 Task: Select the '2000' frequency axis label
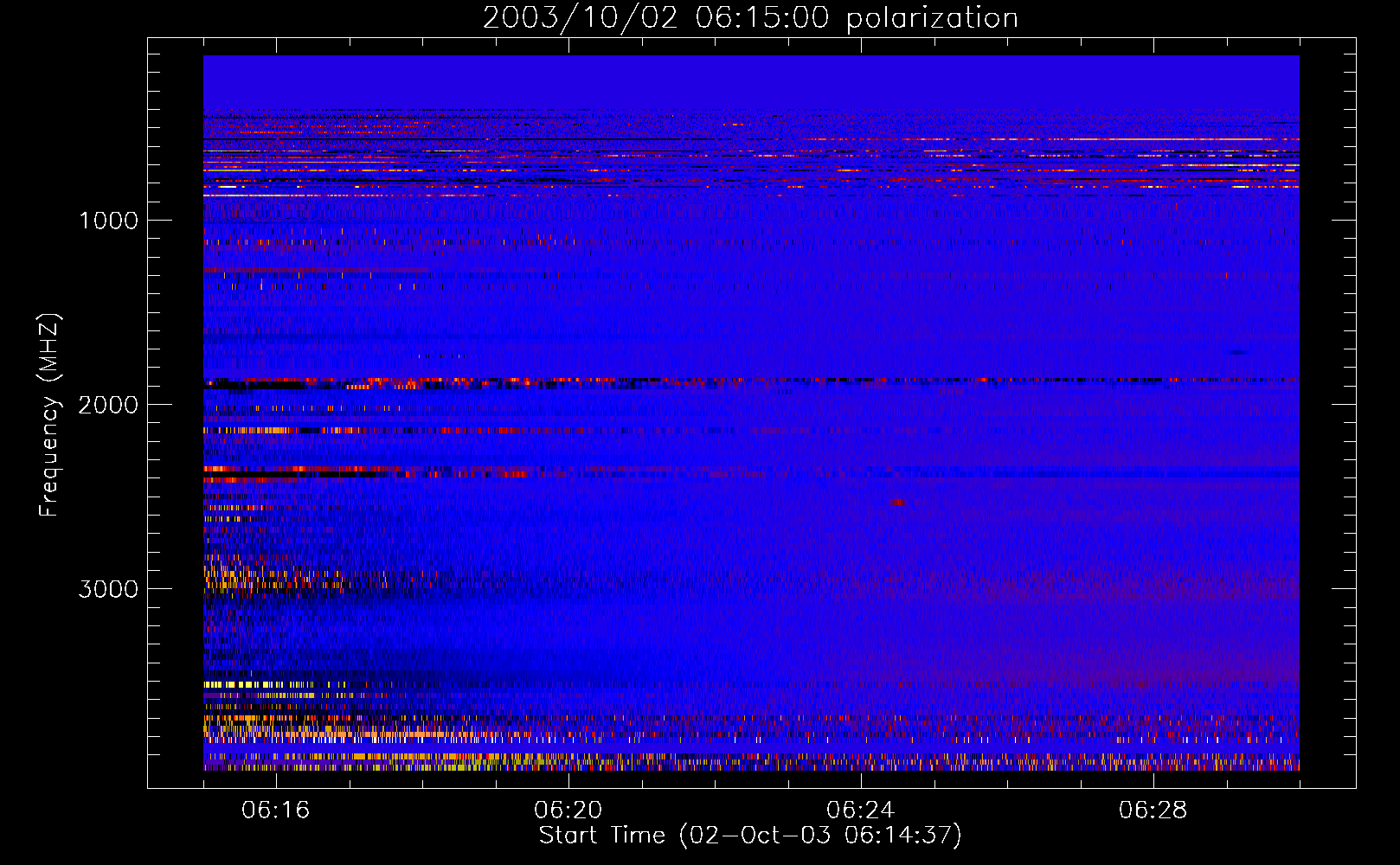[x=108, y=405]
